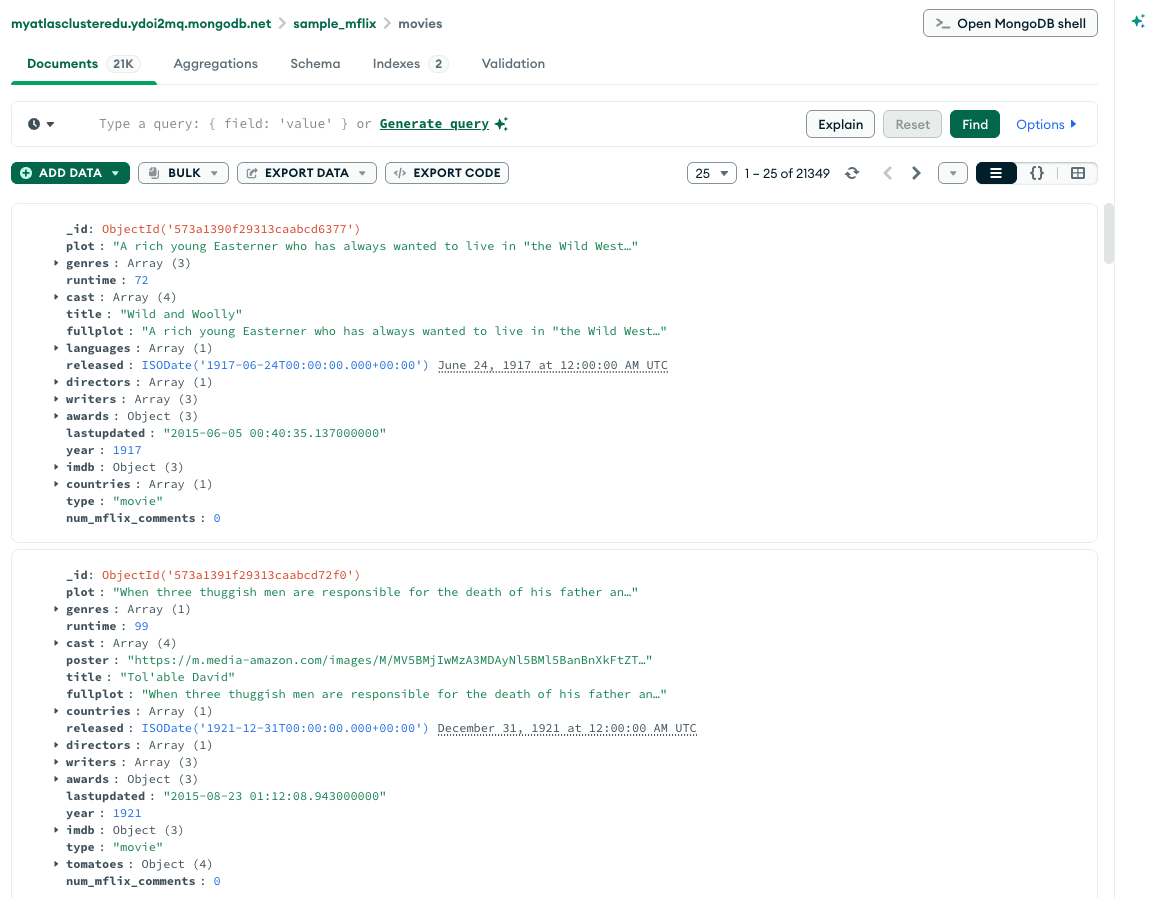The width and height of the screenshot is (1158, 898).
Task: Open the BULK operations dropdown
Action: [x=183, y=173]
